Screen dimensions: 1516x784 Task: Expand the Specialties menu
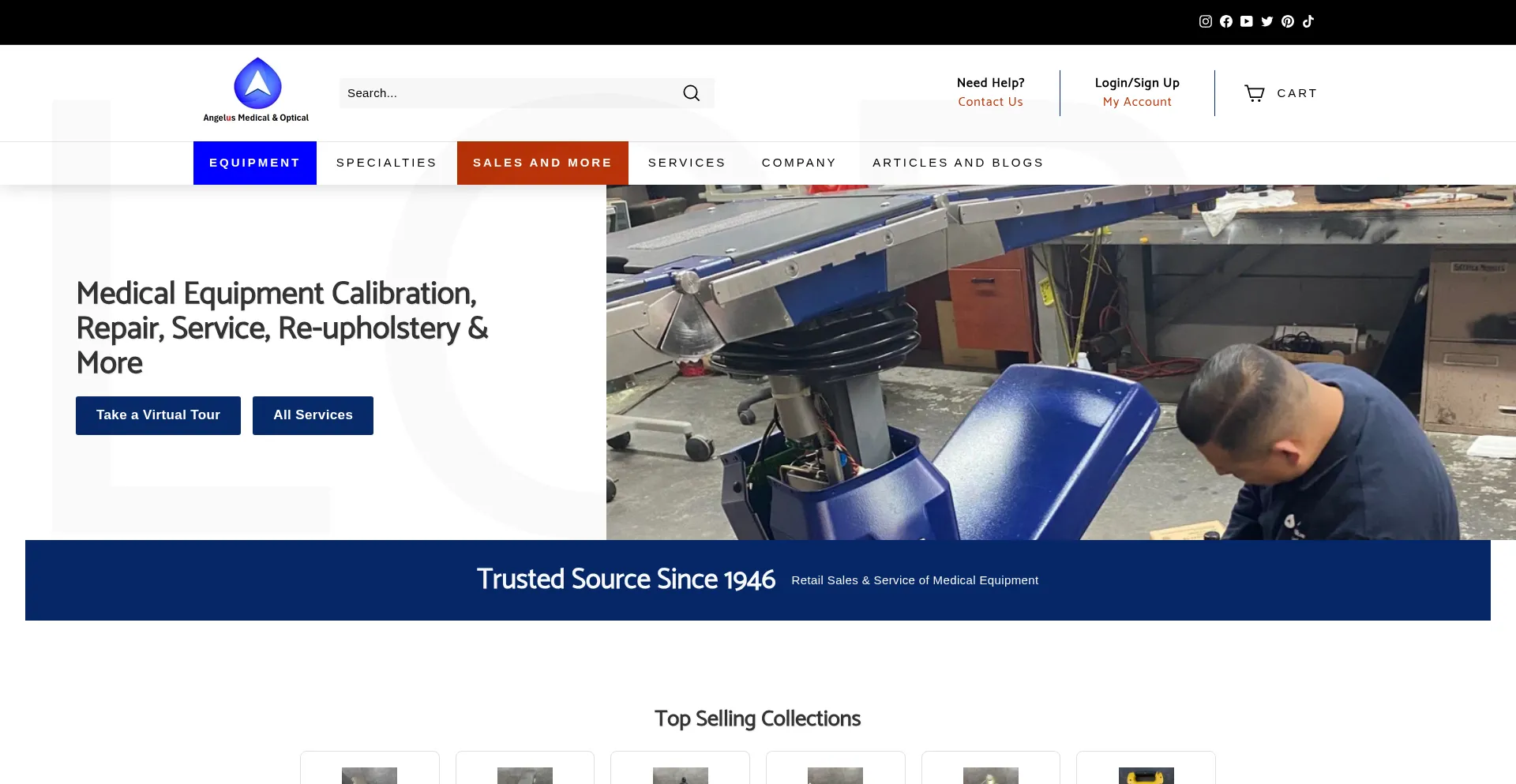[x=386, y=163]
